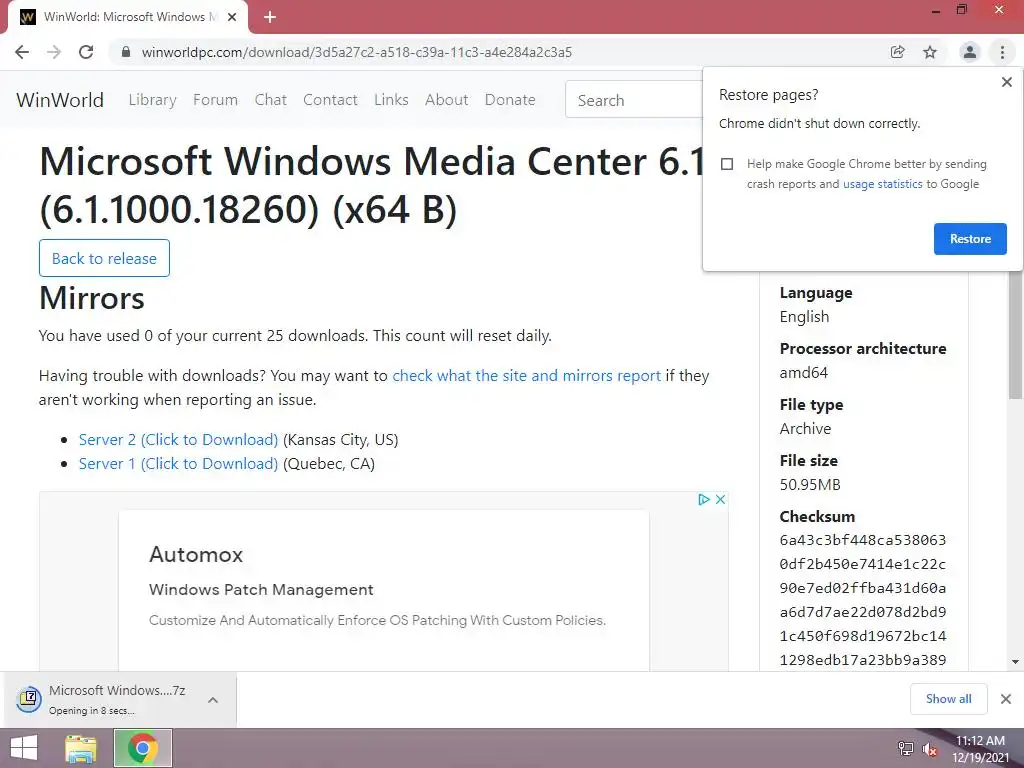Click the Windows Patch Management ad text
This screenshot has width=1024, height=768.
point(261,590)
